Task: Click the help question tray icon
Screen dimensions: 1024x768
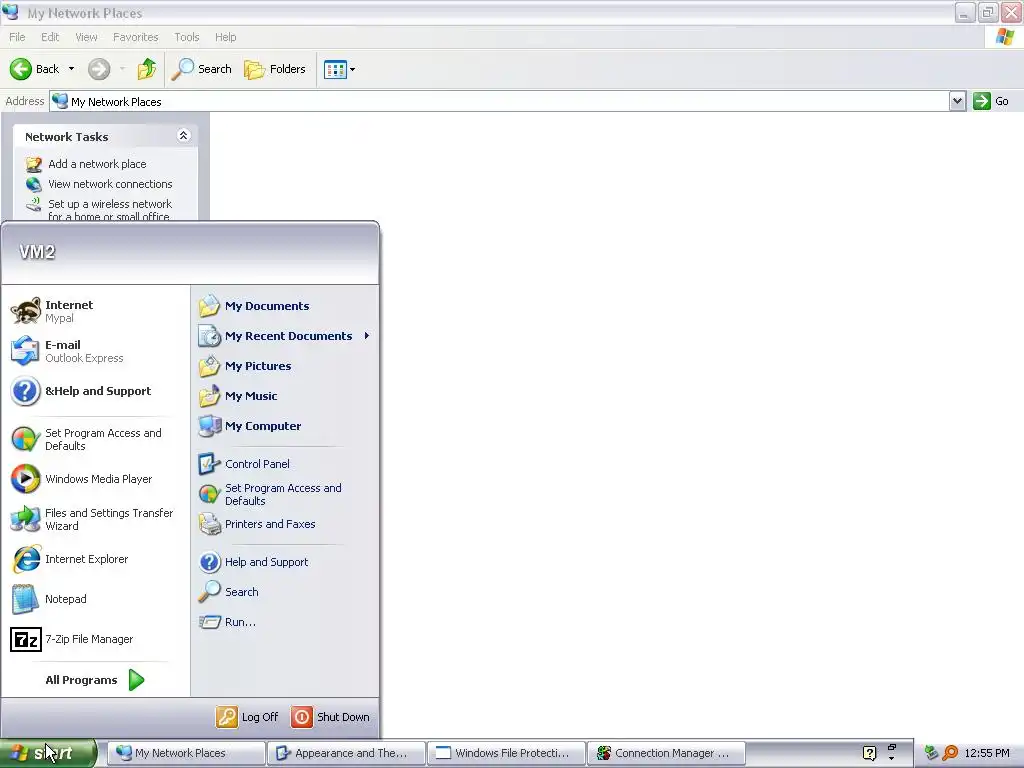Action: click(869, 753)
